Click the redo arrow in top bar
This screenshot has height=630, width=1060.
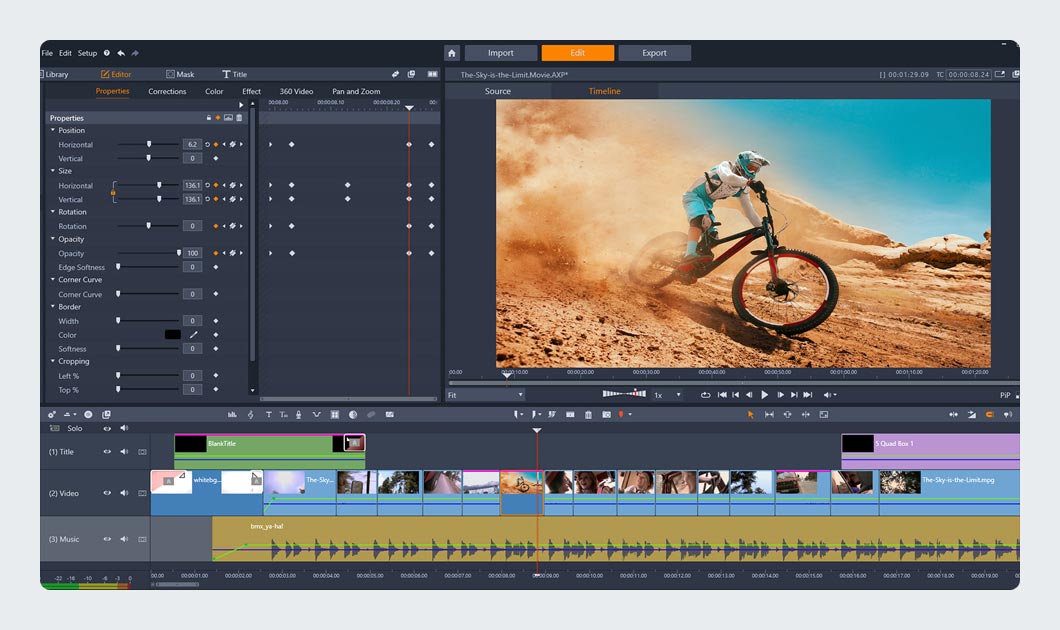(x=135, y=53)
